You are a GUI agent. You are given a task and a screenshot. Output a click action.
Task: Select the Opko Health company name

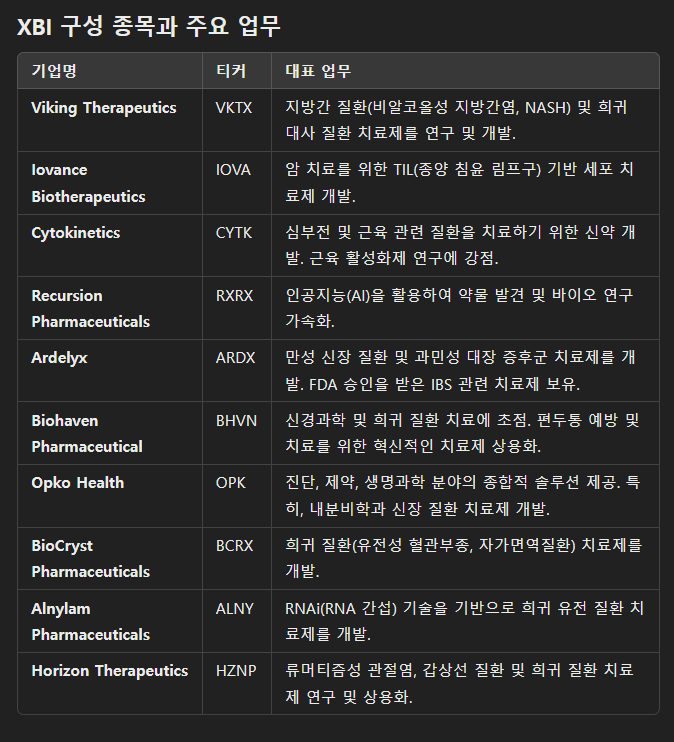(78, 483)
